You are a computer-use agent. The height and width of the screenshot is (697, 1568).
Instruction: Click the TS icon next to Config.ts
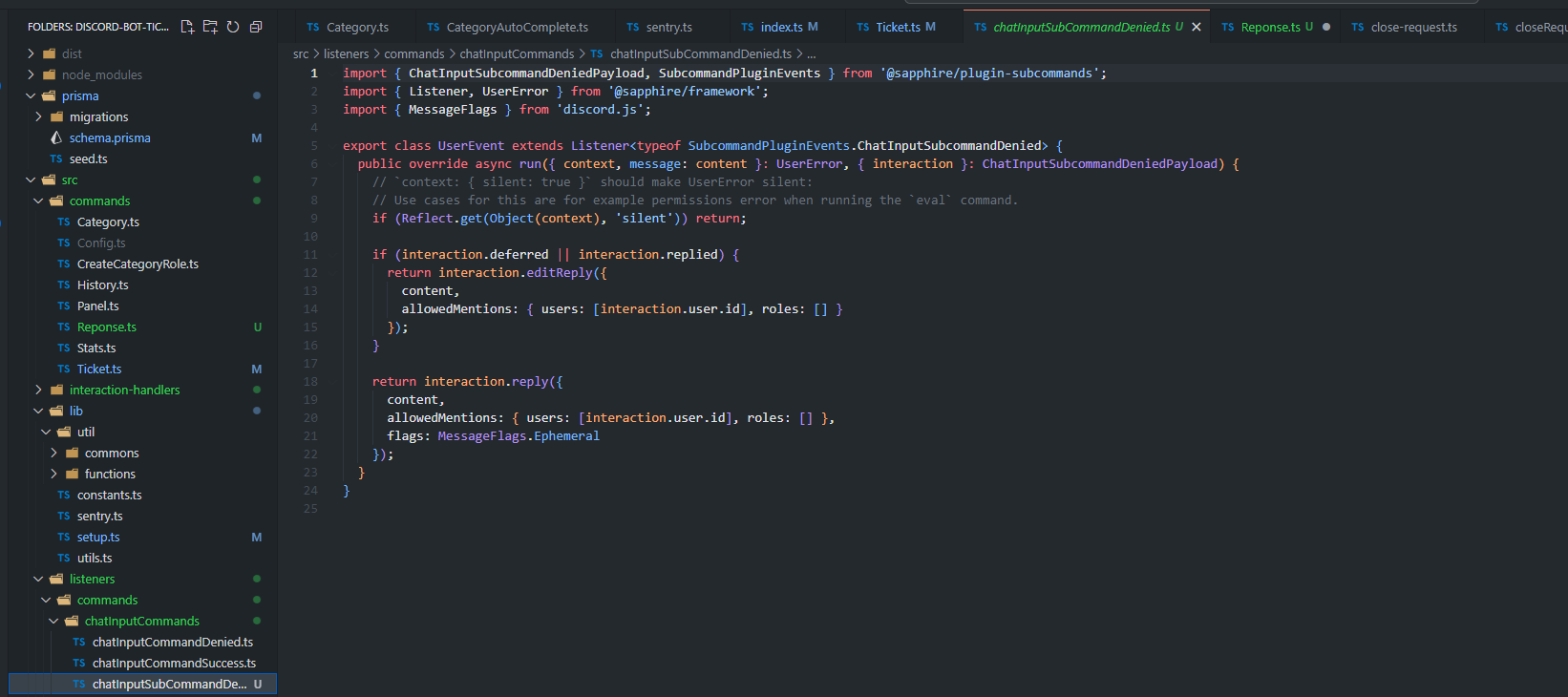64,243
